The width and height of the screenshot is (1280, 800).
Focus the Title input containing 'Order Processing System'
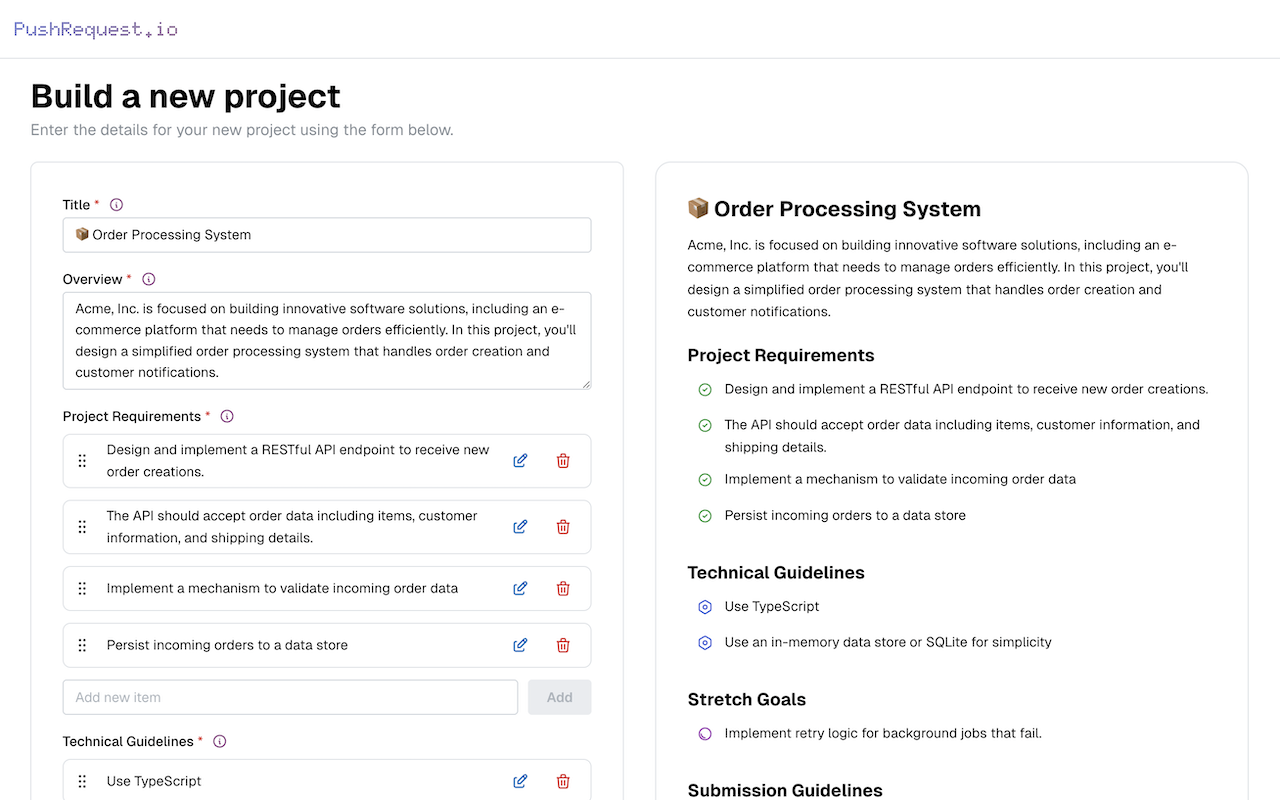(x=327, y=235)
